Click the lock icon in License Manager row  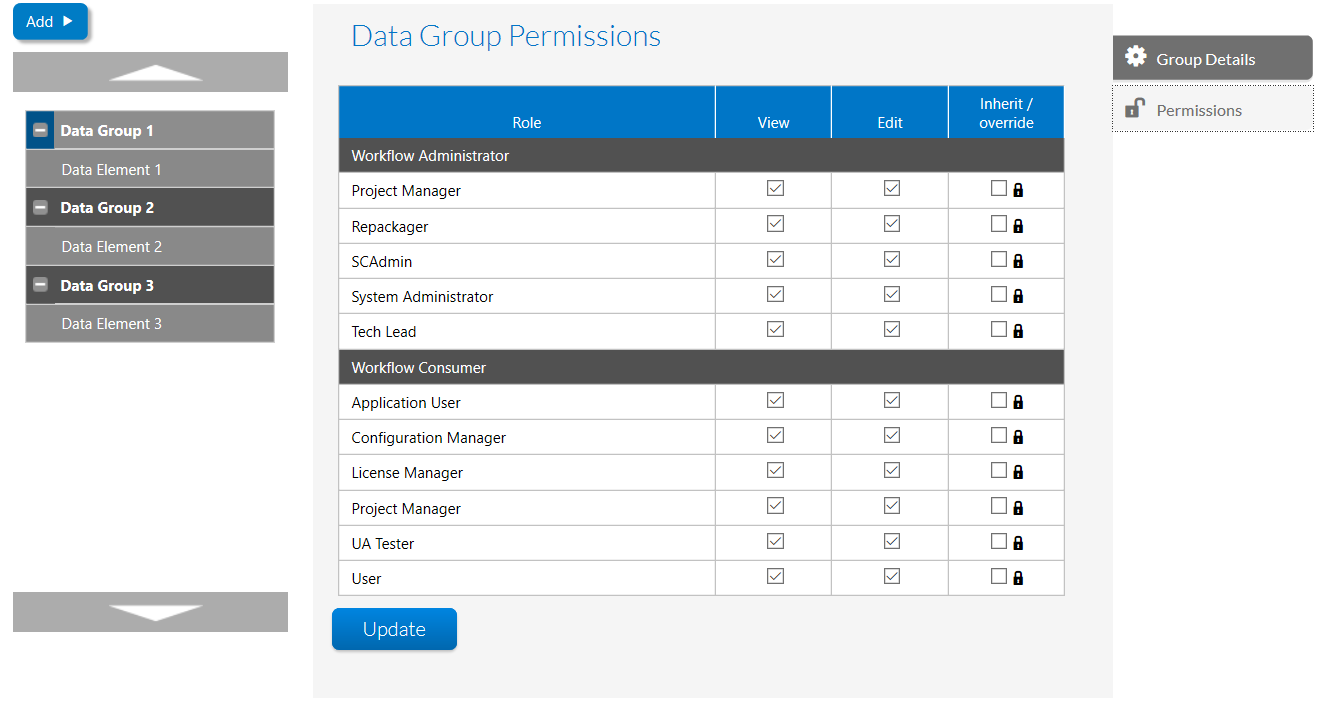pyautogui.click(x=1018, y=472)
